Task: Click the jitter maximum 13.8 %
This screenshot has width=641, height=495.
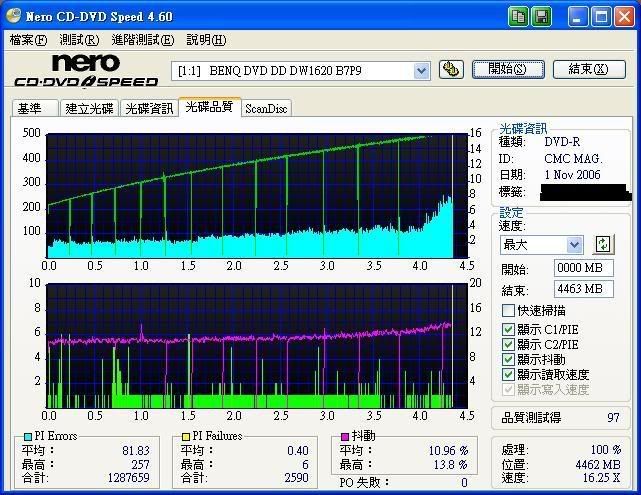Action: 451,465
